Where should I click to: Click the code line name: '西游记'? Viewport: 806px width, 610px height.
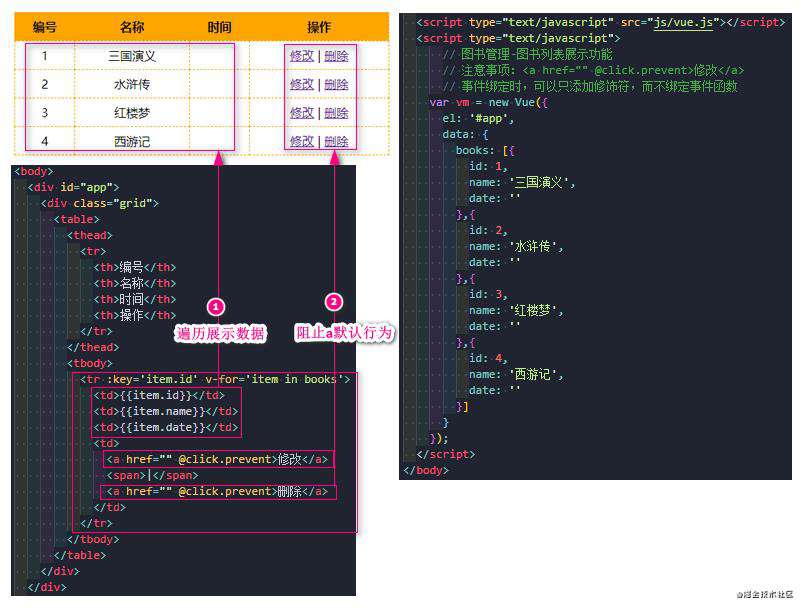(516, 374)
